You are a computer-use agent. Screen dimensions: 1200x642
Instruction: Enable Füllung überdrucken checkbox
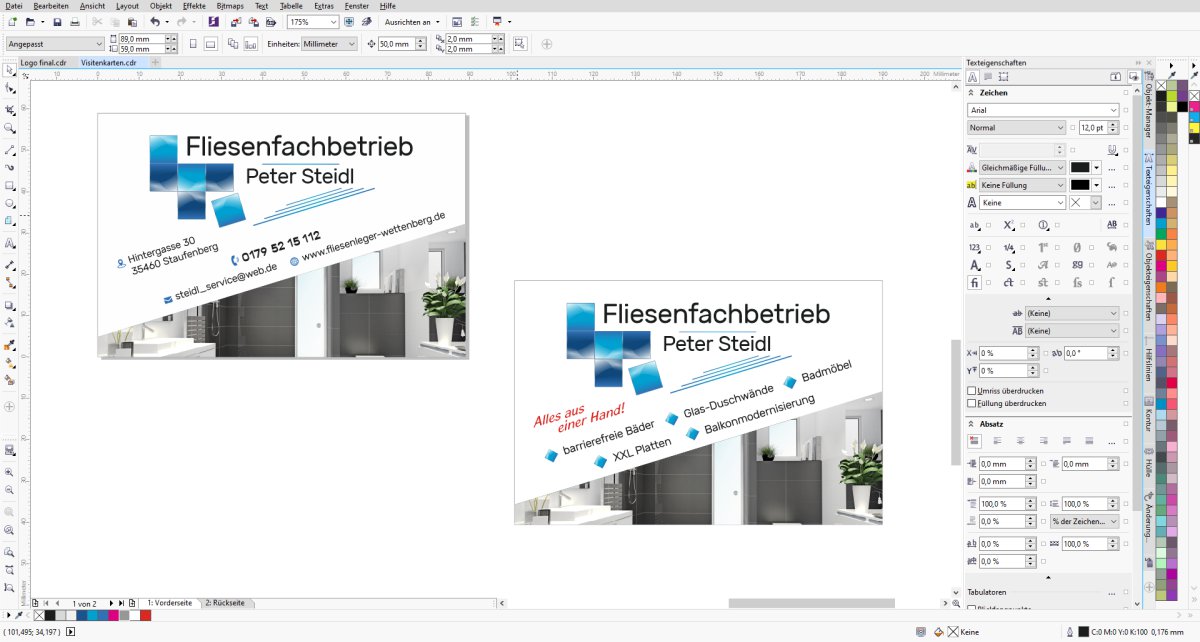click(x=972, y=403)
